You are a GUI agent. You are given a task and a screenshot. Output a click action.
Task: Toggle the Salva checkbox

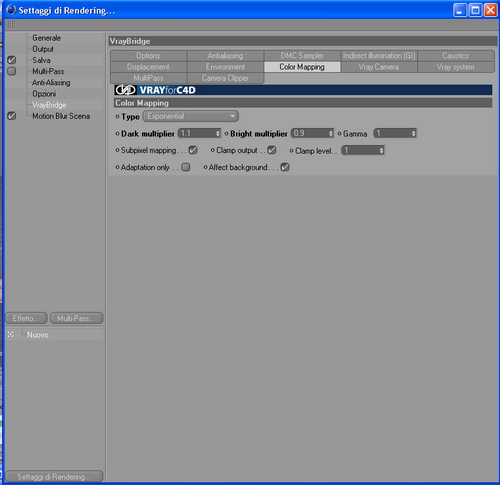pos(12,60)
